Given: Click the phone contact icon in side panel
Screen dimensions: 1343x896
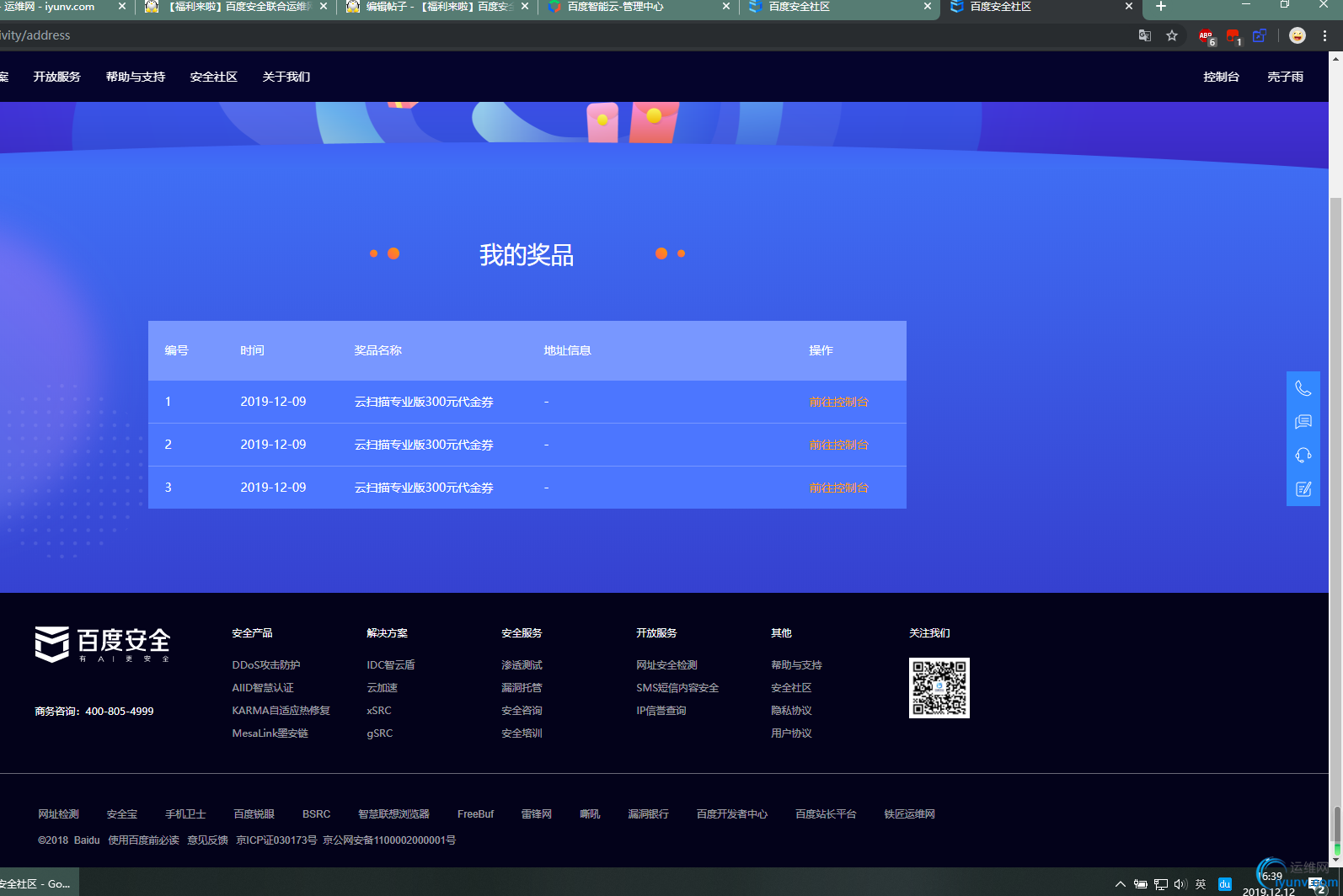Looking at the screenshot, I should point(1303,388).
